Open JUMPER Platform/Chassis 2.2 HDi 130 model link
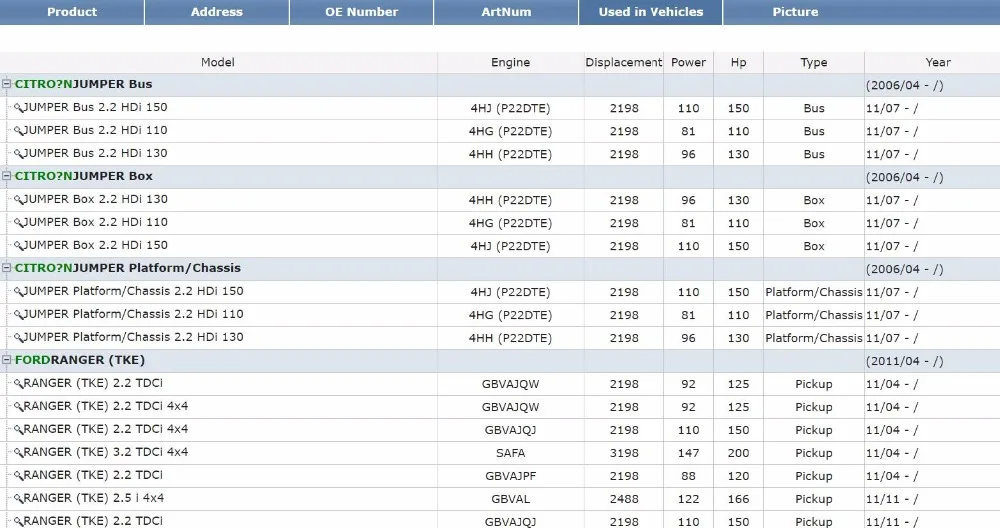Image resolution: width=1000 pixels, height=528 pixels. (x=133, y=337)
